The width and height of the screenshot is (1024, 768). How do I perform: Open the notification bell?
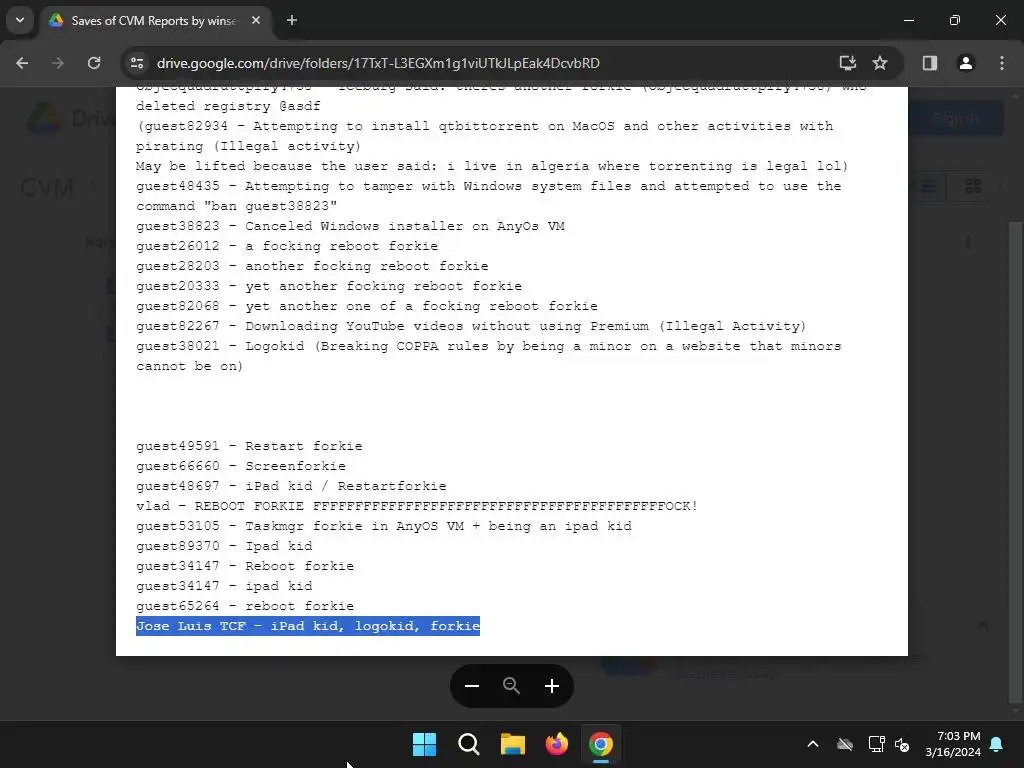click(x=997, y=744)
